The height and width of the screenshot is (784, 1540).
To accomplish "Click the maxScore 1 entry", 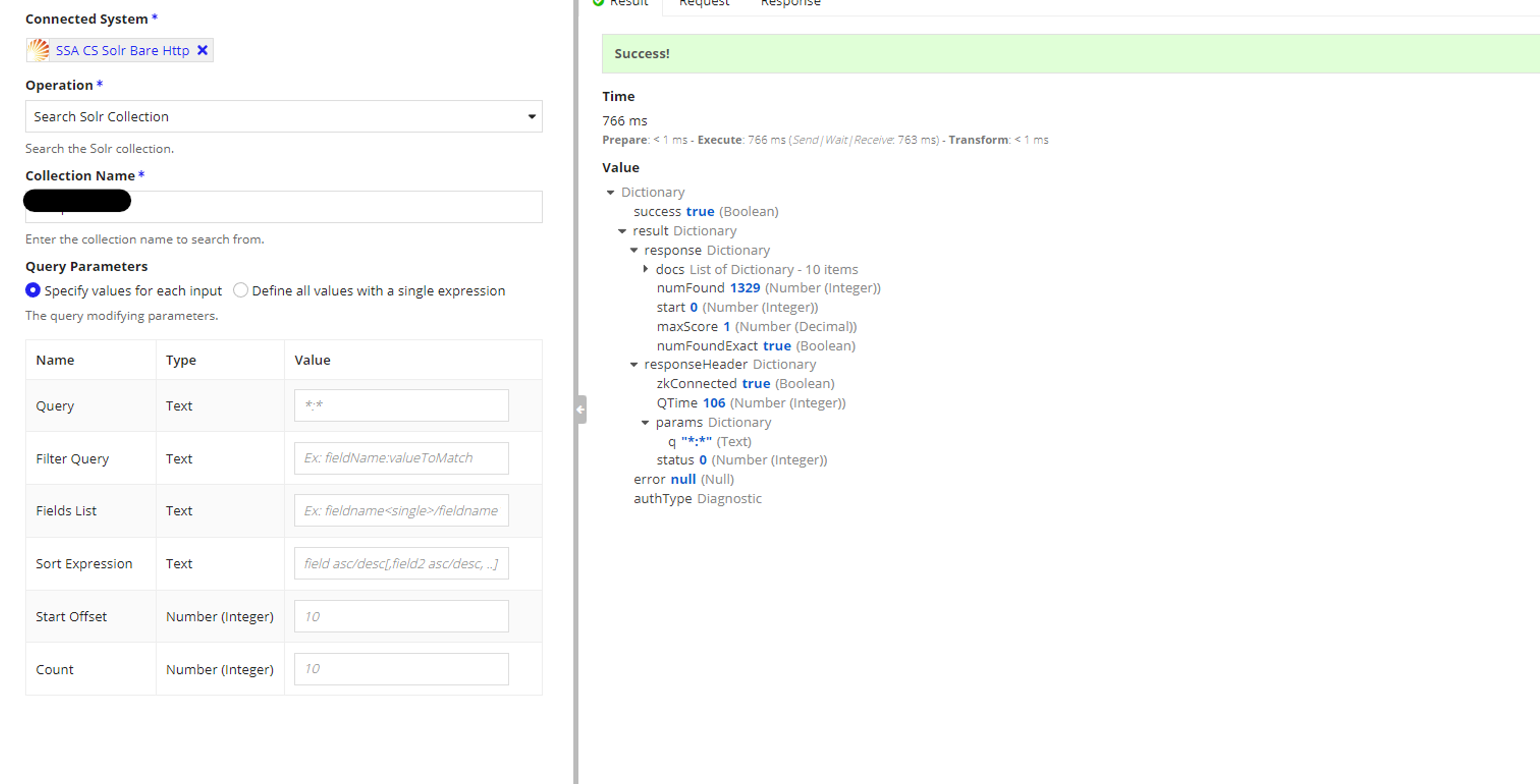I will [756, 326].
